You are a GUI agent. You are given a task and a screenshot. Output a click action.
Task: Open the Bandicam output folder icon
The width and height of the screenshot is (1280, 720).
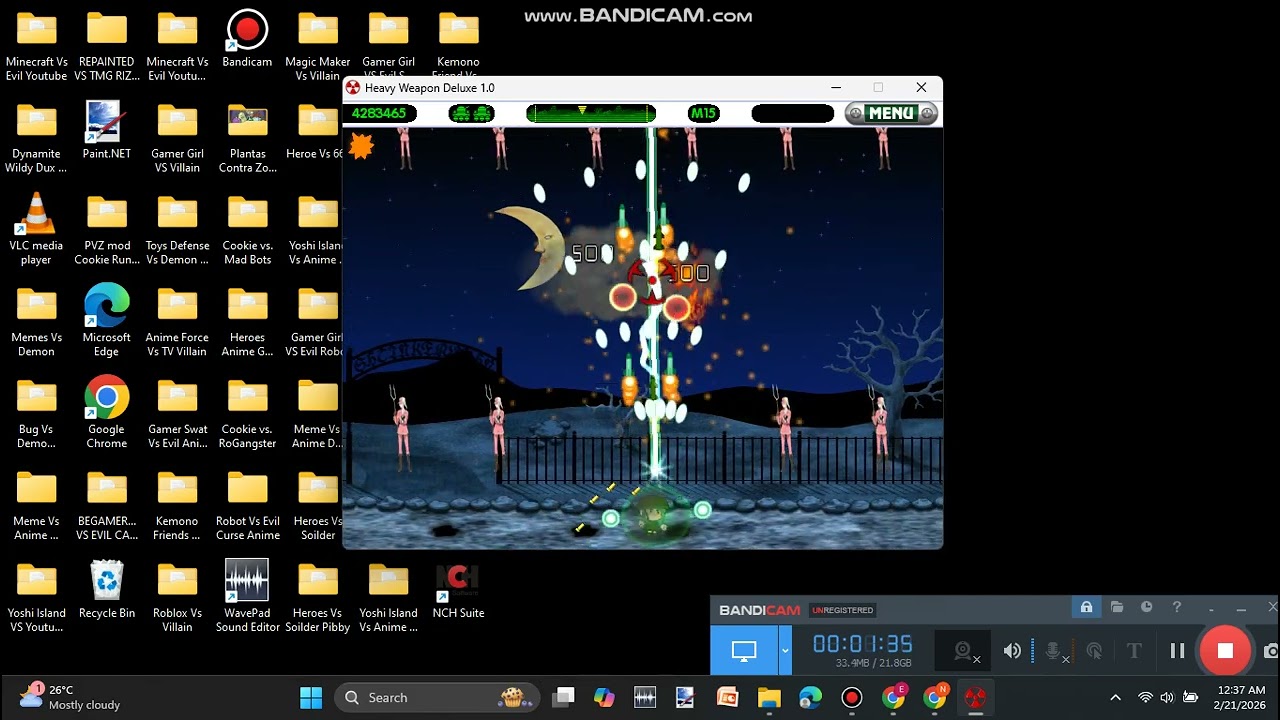[x=1117, y=607]
